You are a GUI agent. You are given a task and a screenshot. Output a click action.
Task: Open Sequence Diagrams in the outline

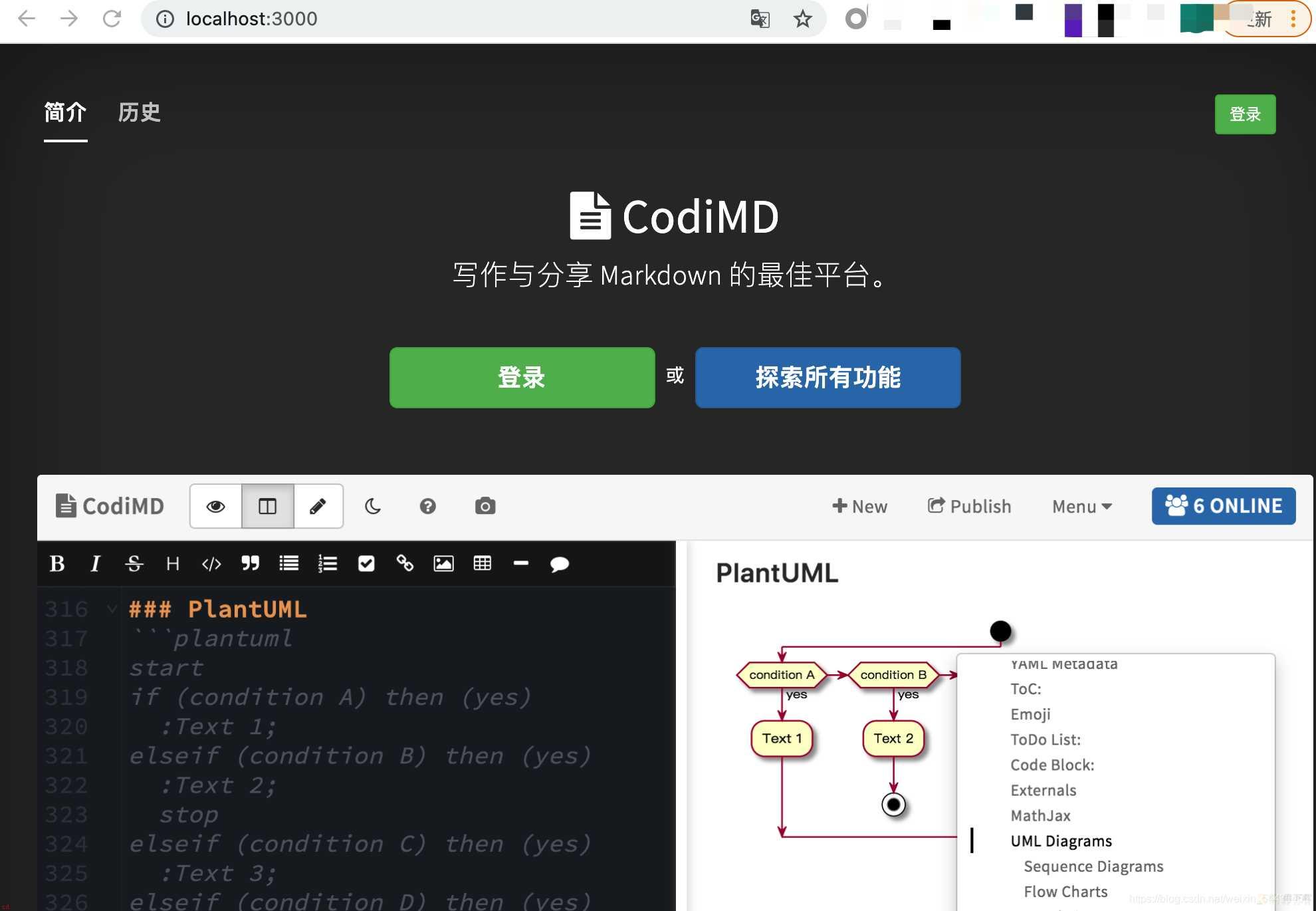point(1093,866)
